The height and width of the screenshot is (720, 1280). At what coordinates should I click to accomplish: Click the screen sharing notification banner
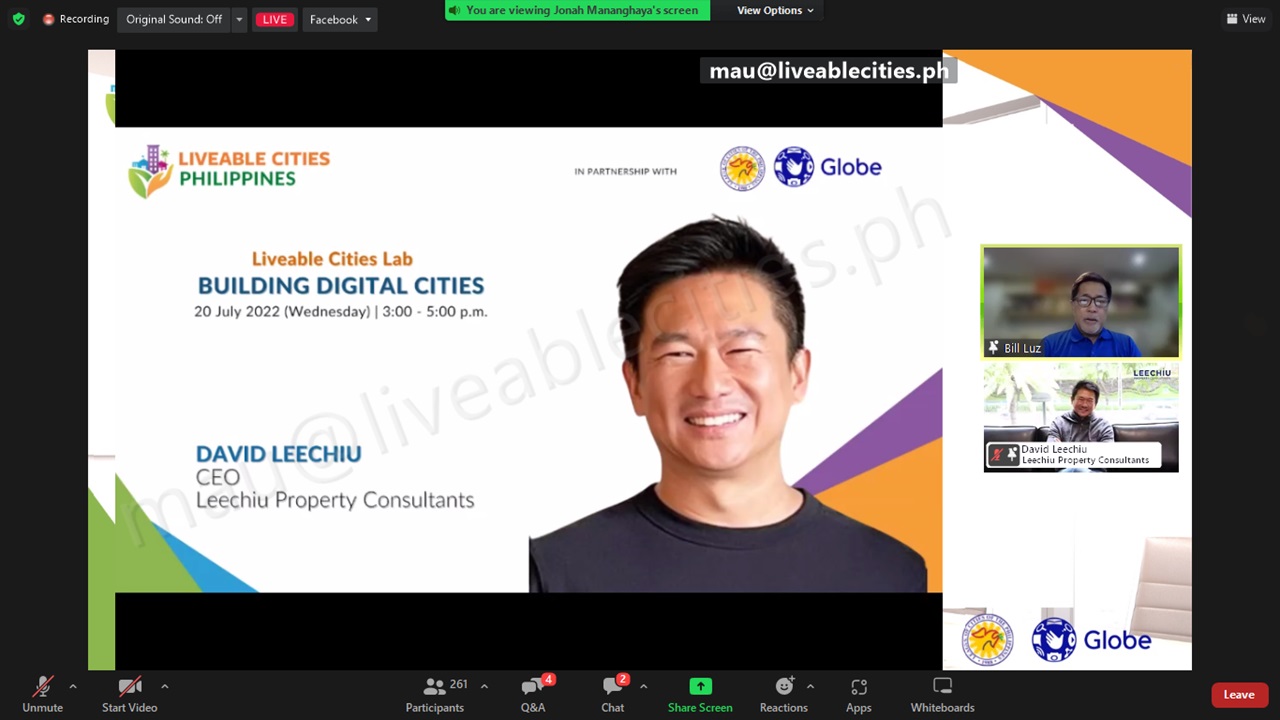pos(578,10)
